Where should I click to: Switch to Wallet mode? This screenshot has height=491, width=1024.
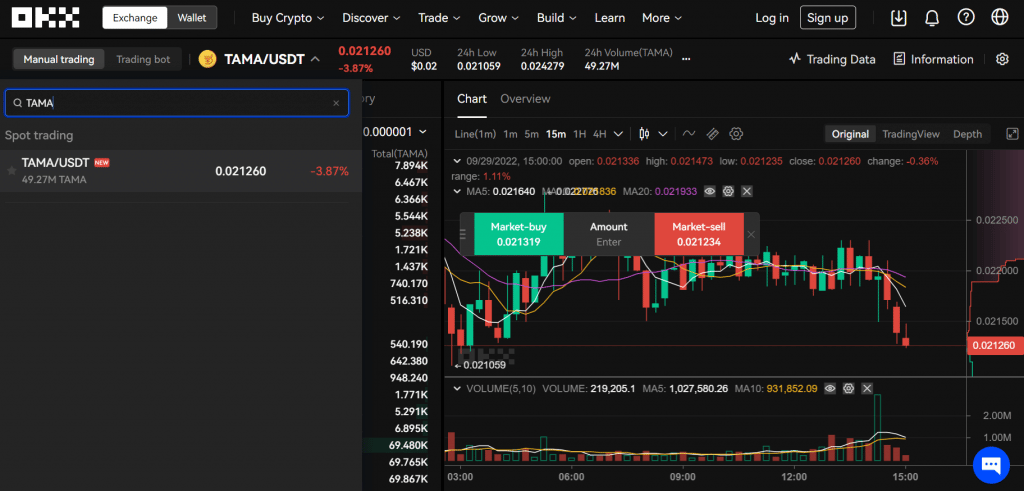point(192,18)
